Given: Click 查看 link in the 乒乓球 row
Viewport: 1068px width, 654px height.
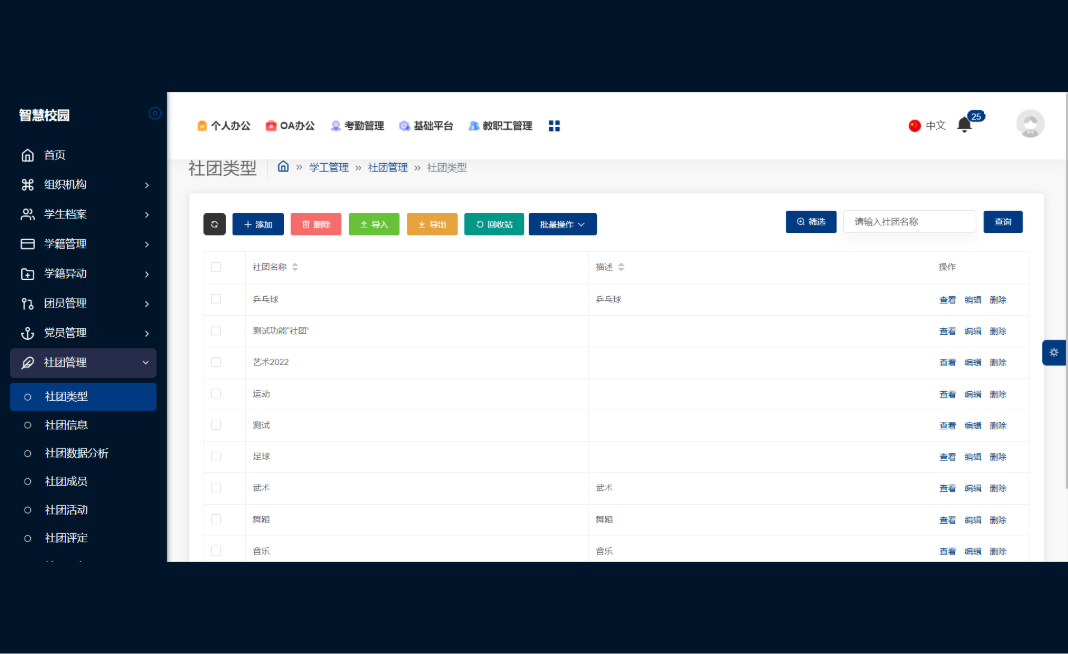Looking at the screenshot, I should [947, 300].
